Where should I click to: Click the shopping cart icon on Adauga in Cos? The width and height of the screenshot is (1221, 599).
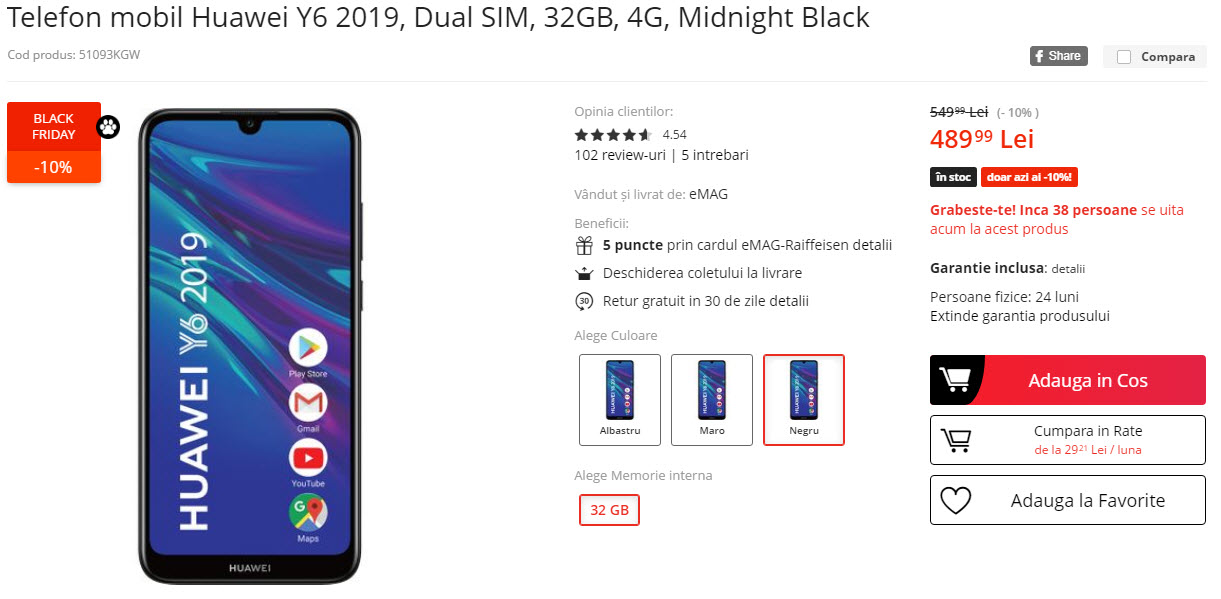tap(955, 380)
